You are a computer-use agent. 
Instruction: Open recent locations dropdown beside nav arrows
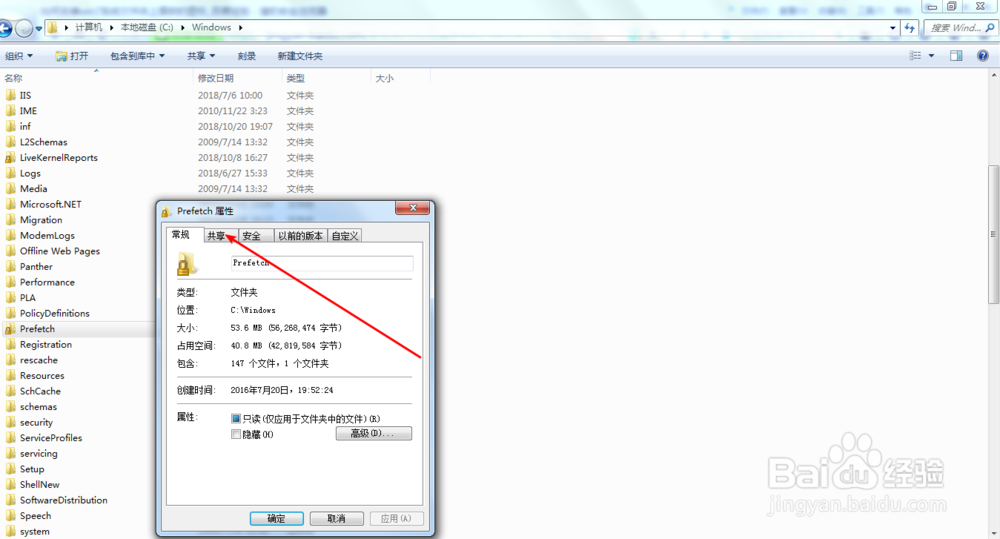pos(38,28)
